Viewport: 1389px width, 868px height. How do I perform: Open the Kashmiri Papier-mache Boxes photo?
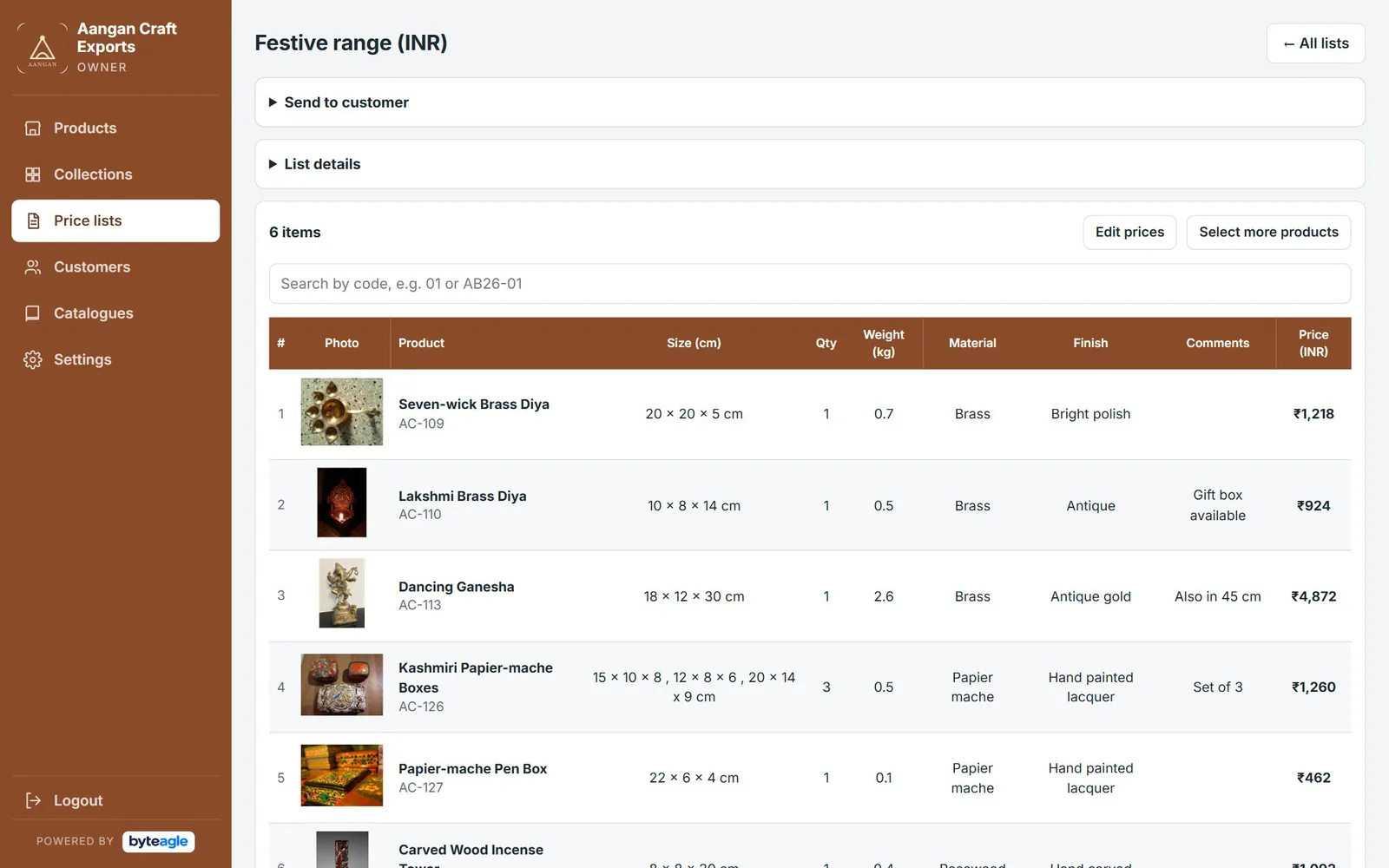pos(341,685)
